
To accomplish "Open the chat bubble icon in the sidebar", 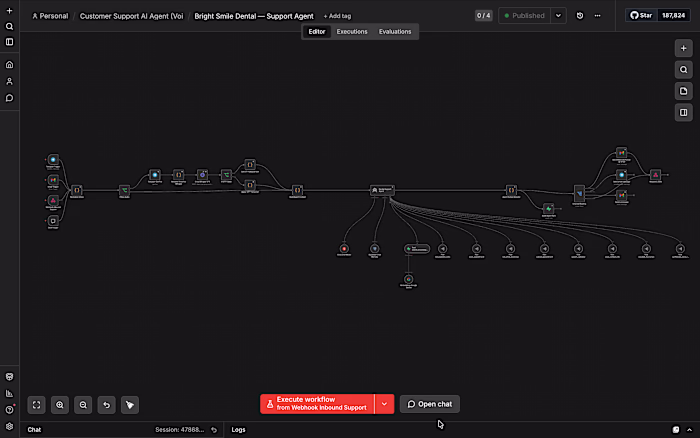I will pos(9,98).
